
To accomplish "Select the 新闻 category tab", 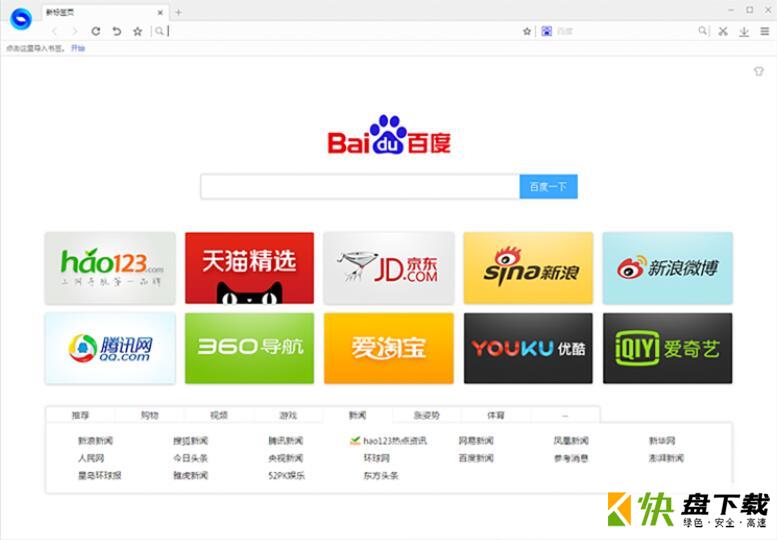I will (357, 415).
